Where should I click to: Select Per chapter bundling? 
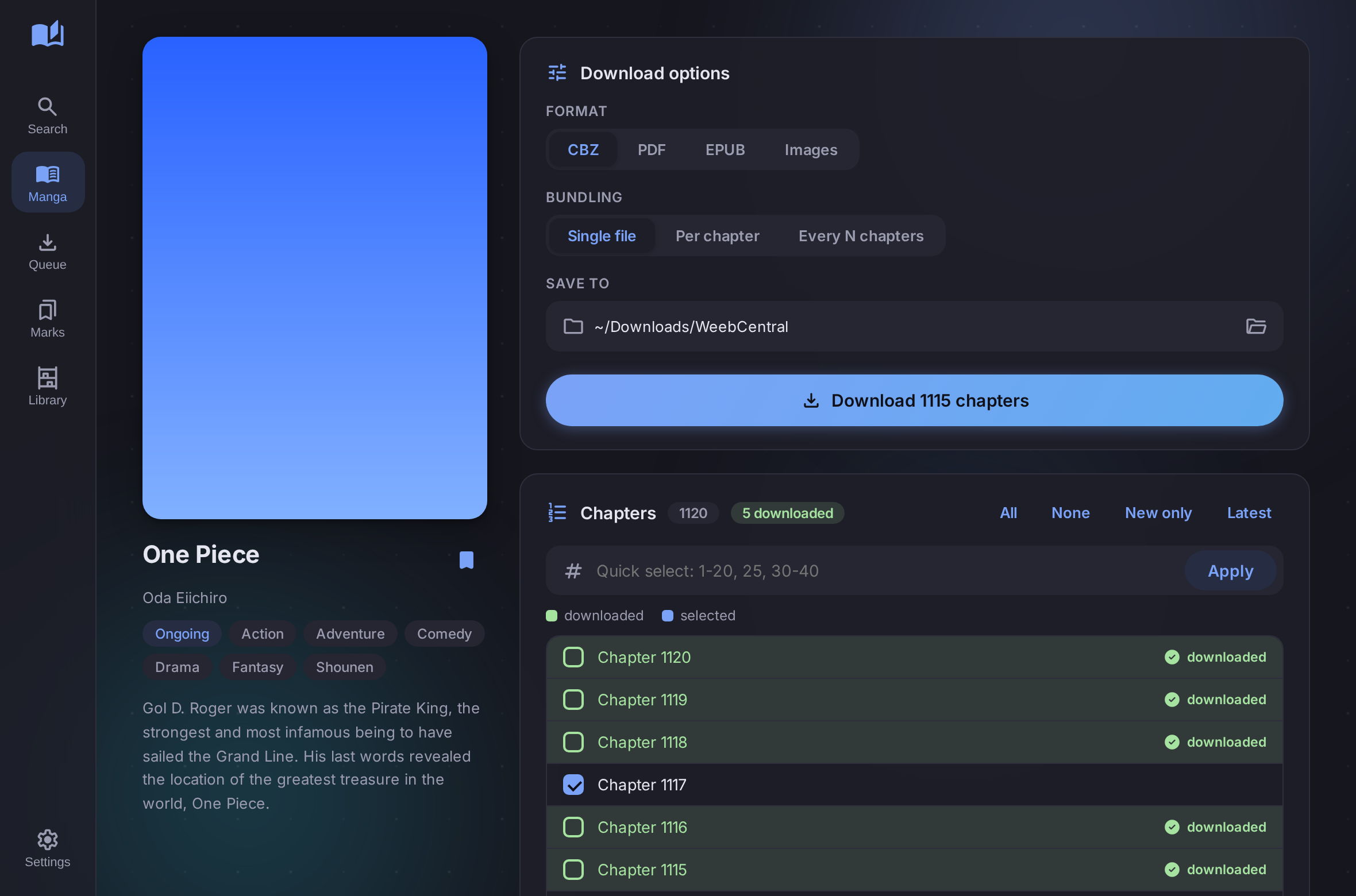click(717, 235)
